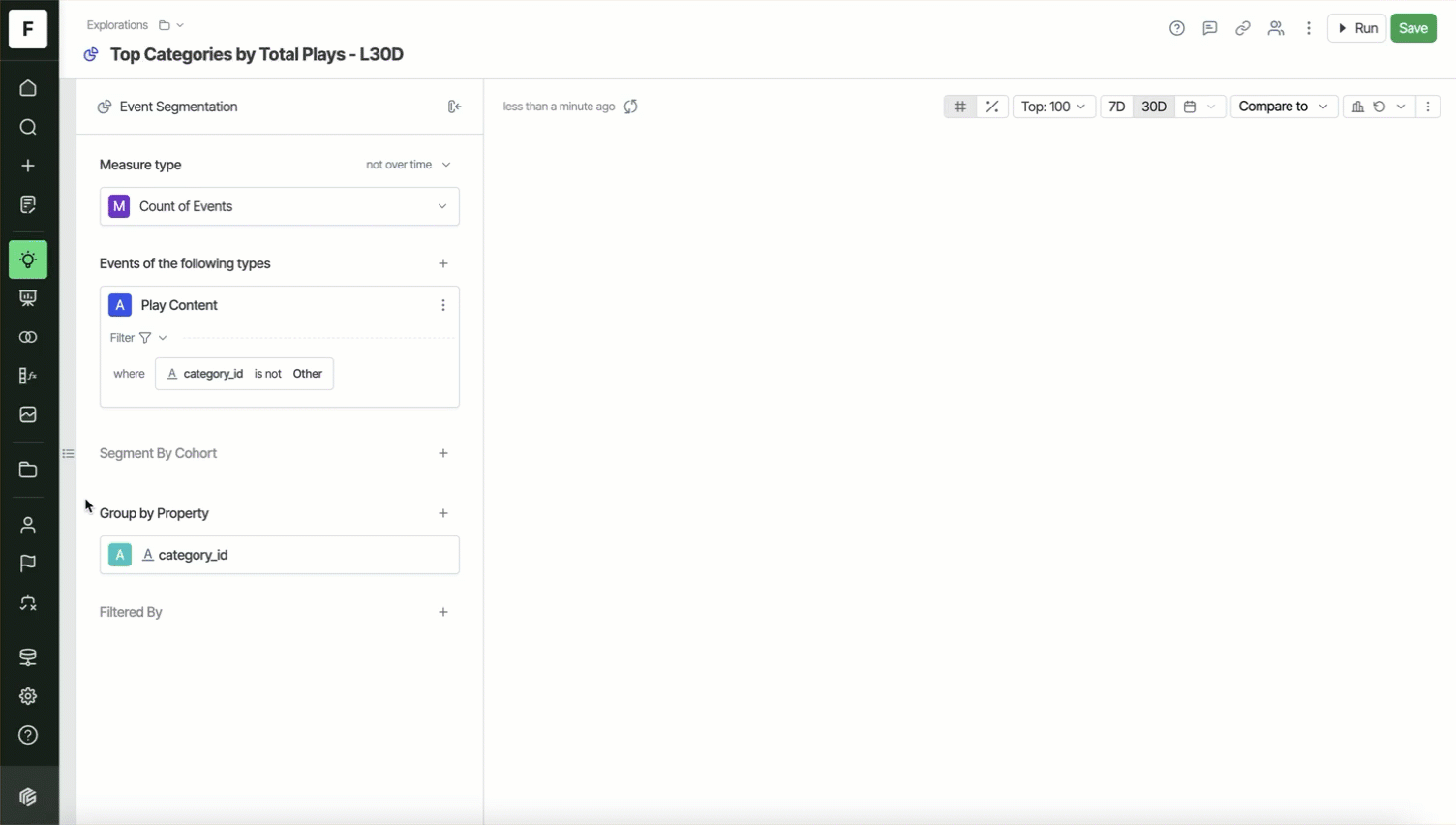The width and height of the screenshot is (1456, 825).
Task: Open the database stack icon in sidebar
Action: click(28, 657)
